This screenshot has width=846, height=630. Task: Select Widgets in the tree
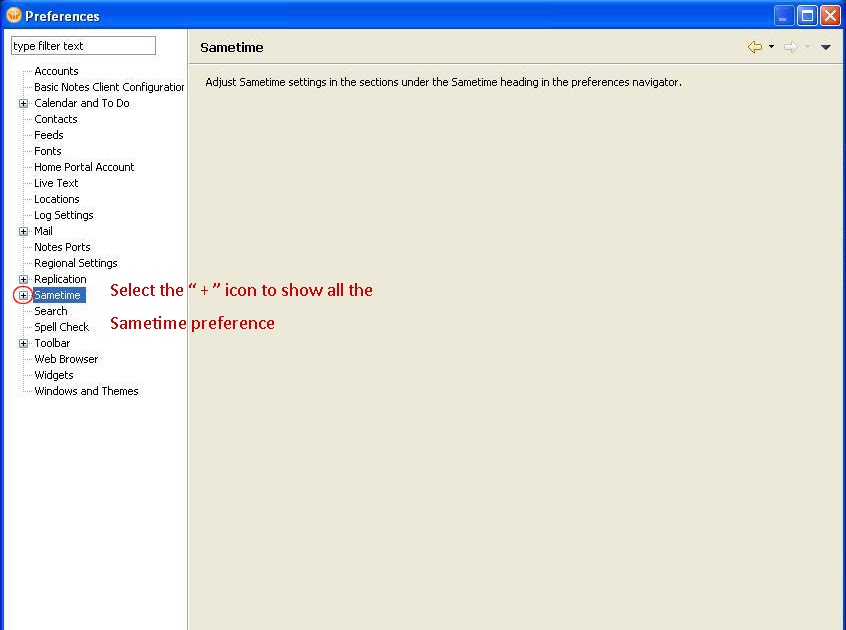pyautogui.click(x=54, y=375)
